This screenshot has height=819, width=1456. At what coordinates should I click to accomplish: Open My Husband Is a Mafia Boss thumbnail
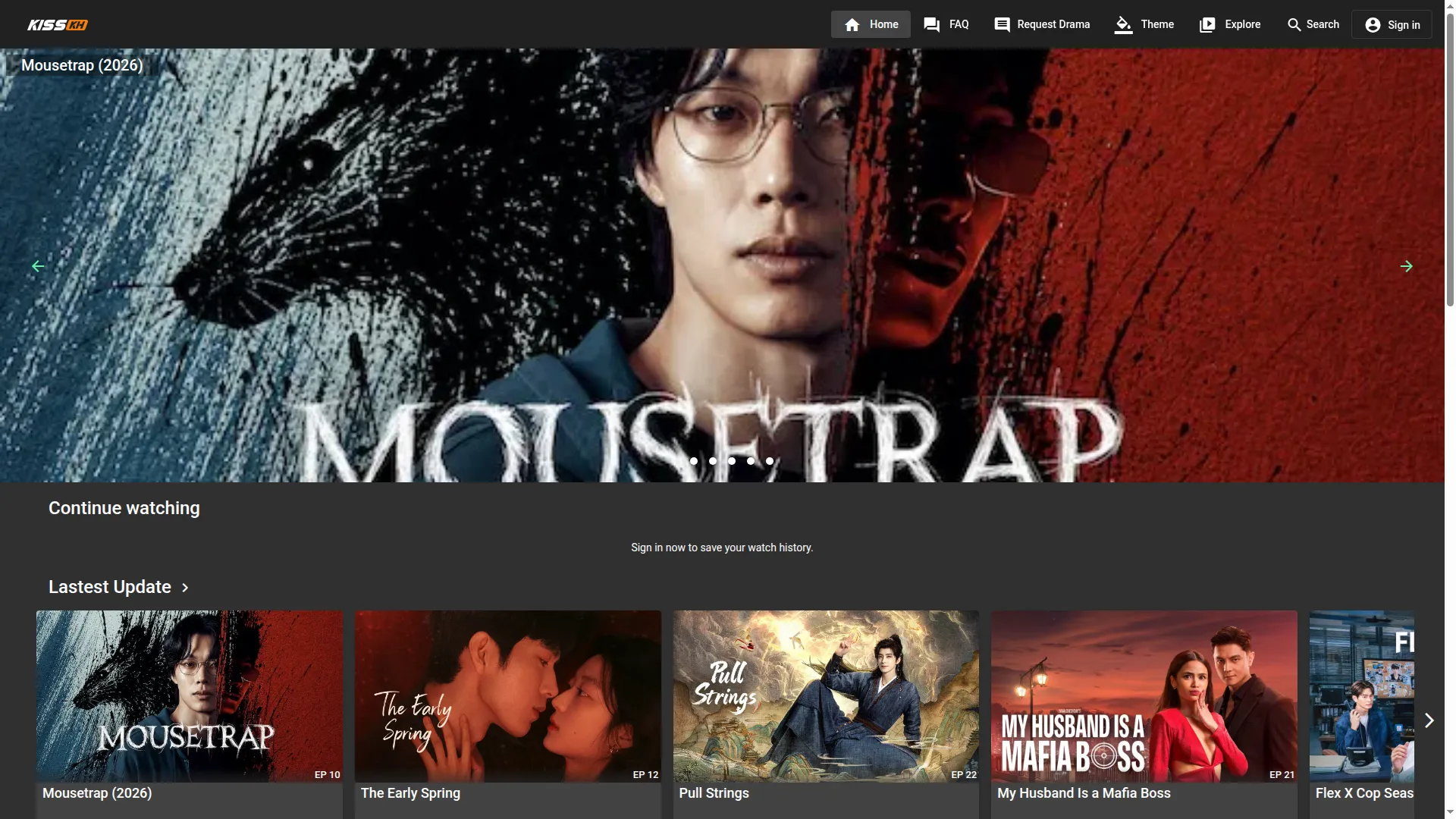point(1144,696)
